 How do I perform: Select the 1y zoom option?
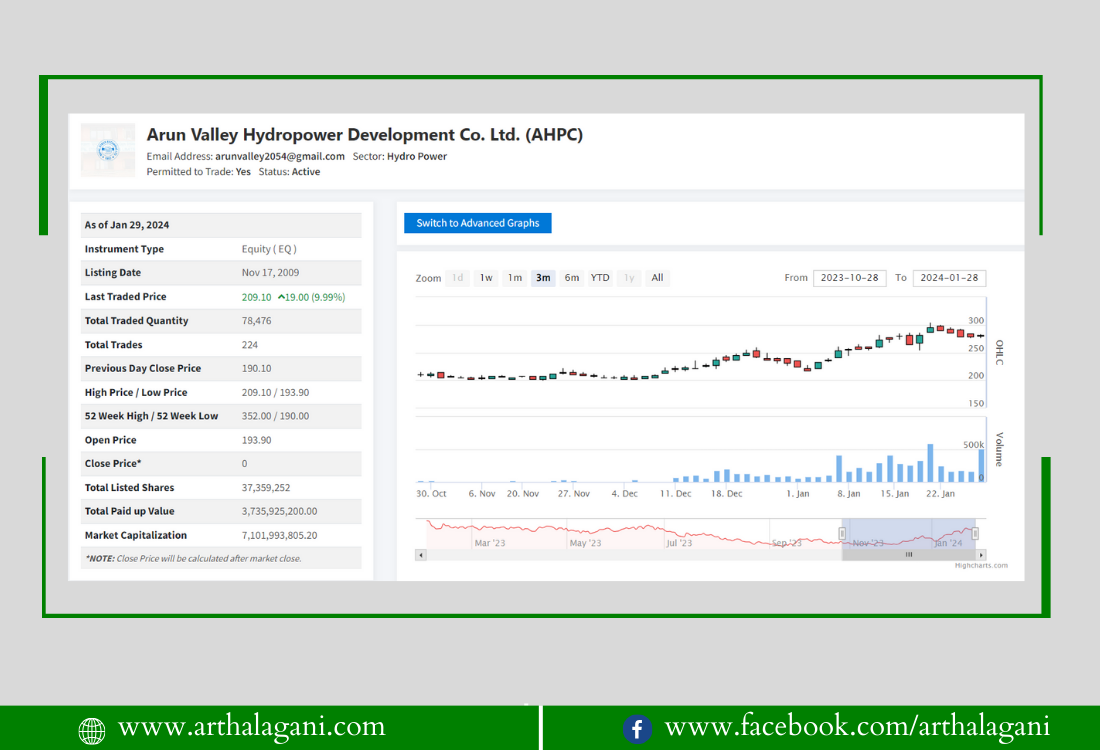point(629,278)
